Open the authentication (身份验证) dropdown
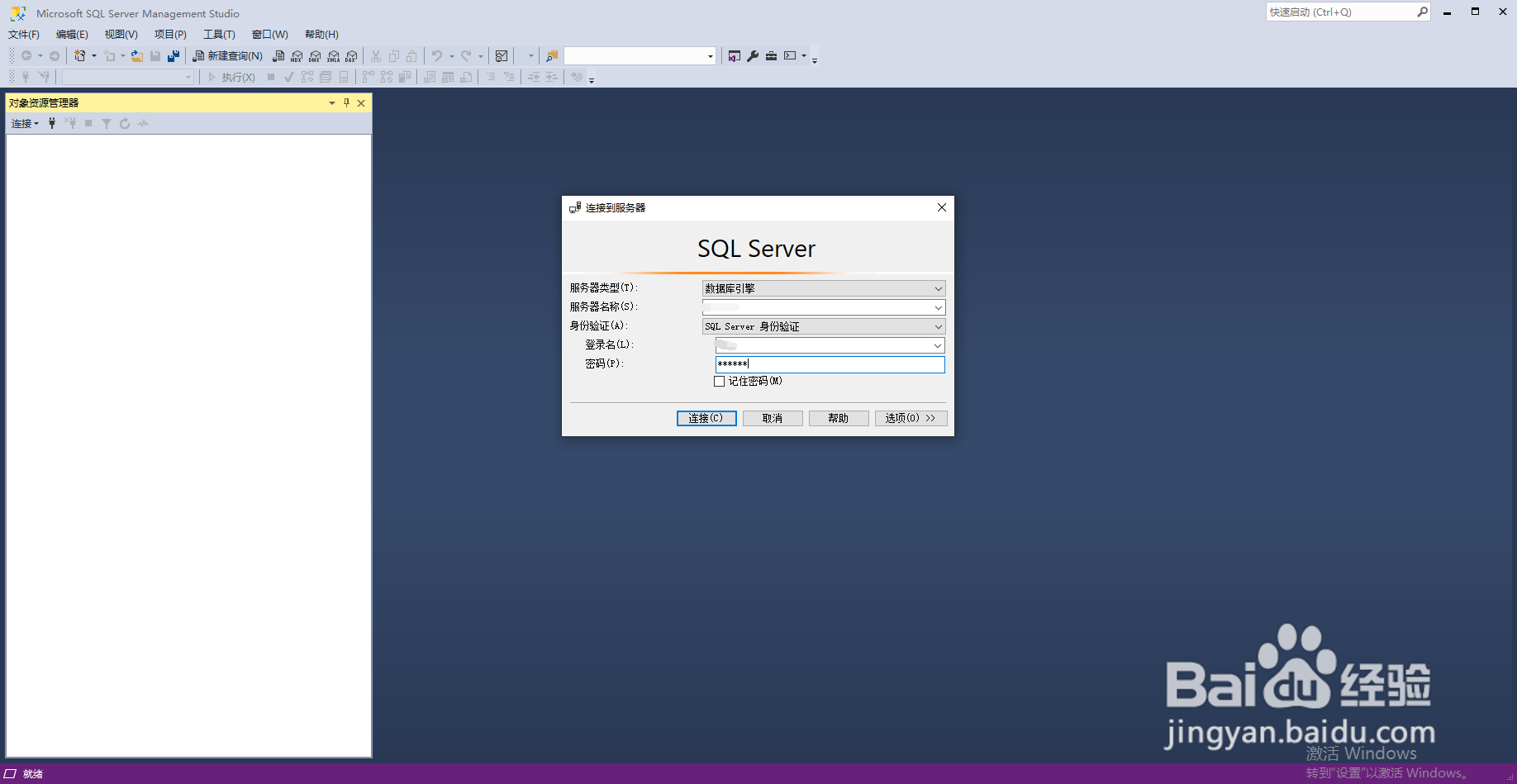Screen dimensions: 1517x784 [938, 326]
